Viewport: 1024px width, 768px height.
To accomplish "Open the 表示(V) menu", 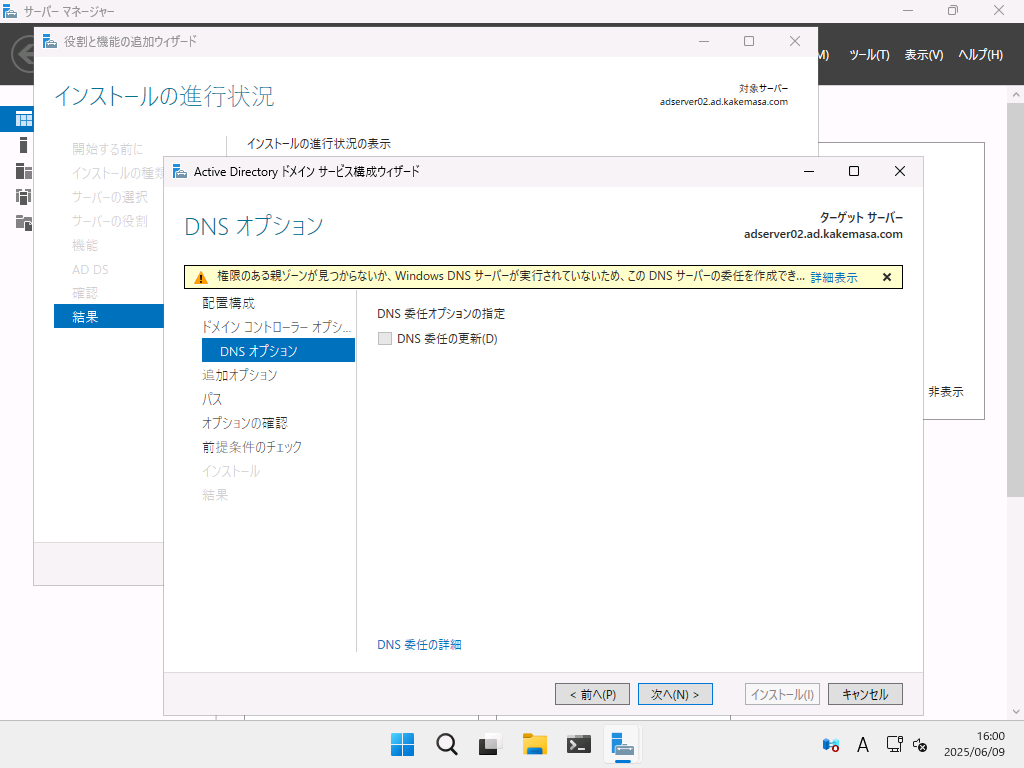I will (923, 55).
